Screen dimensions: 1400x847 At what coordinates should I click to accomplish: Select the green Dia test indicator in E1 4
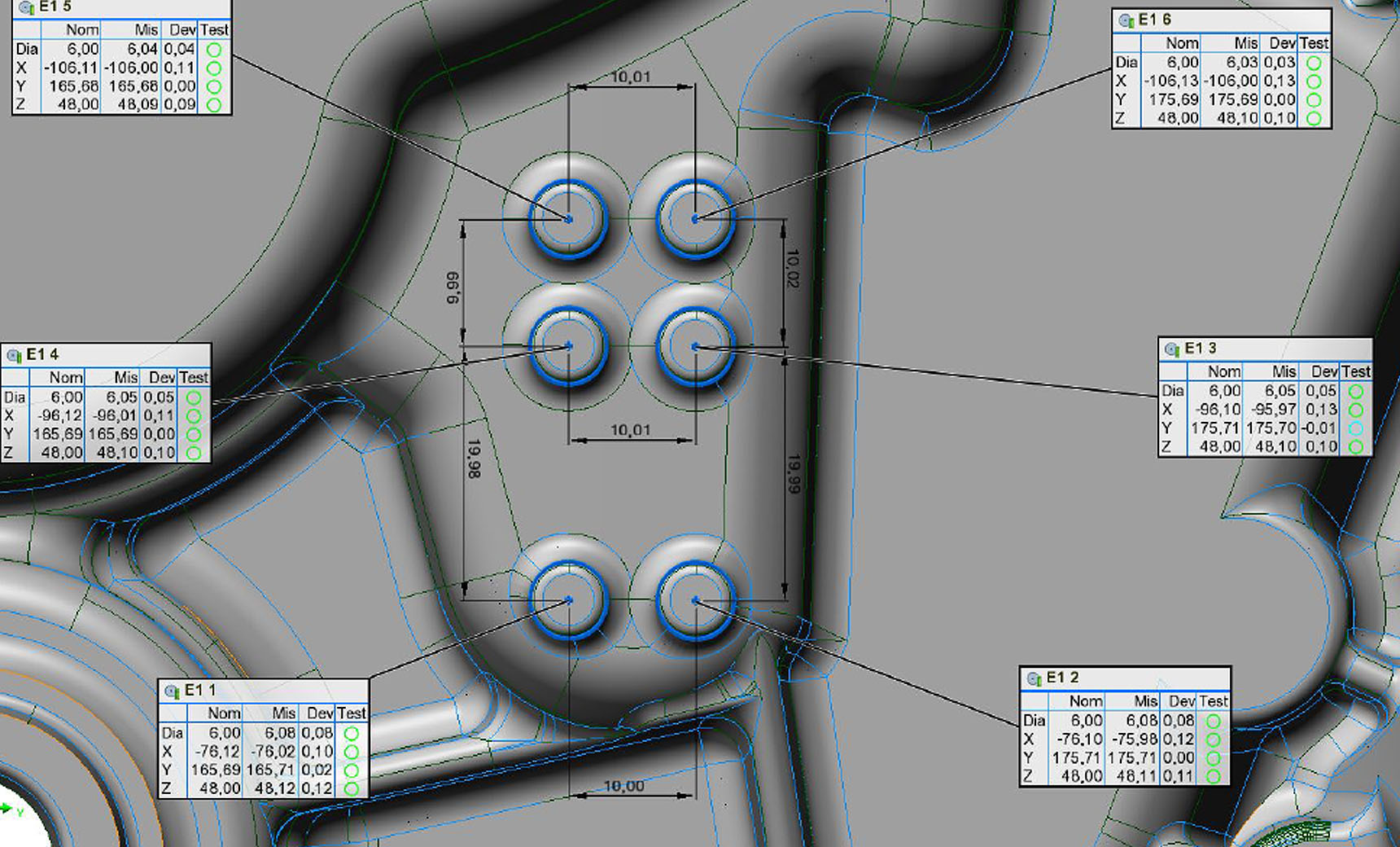click(194, 397)
